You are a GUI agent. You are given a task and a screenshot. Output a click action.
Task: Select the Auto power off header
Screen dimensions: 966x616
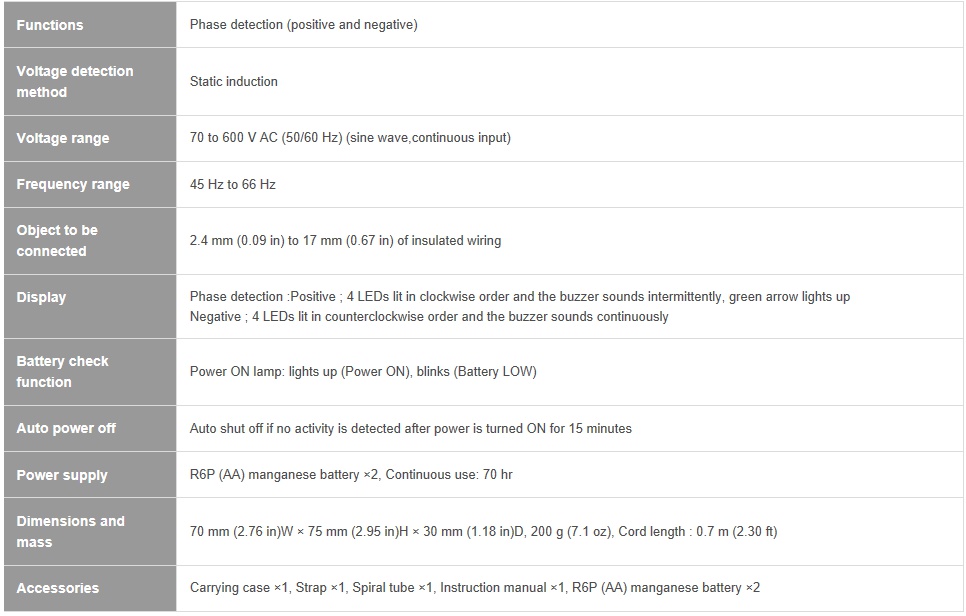90,428
